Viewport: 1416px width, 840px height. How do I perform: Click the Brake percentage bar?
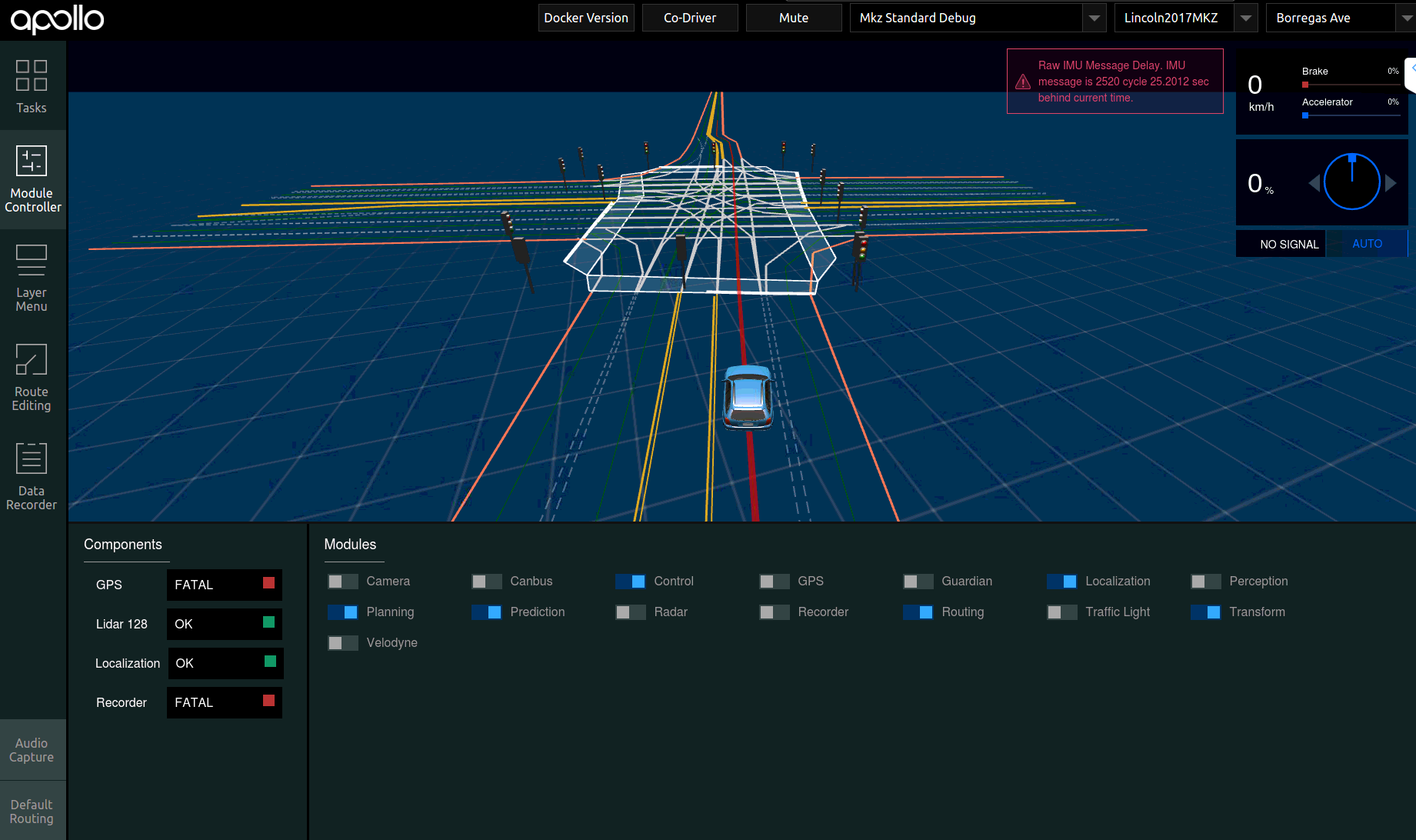click(1351, 85)
